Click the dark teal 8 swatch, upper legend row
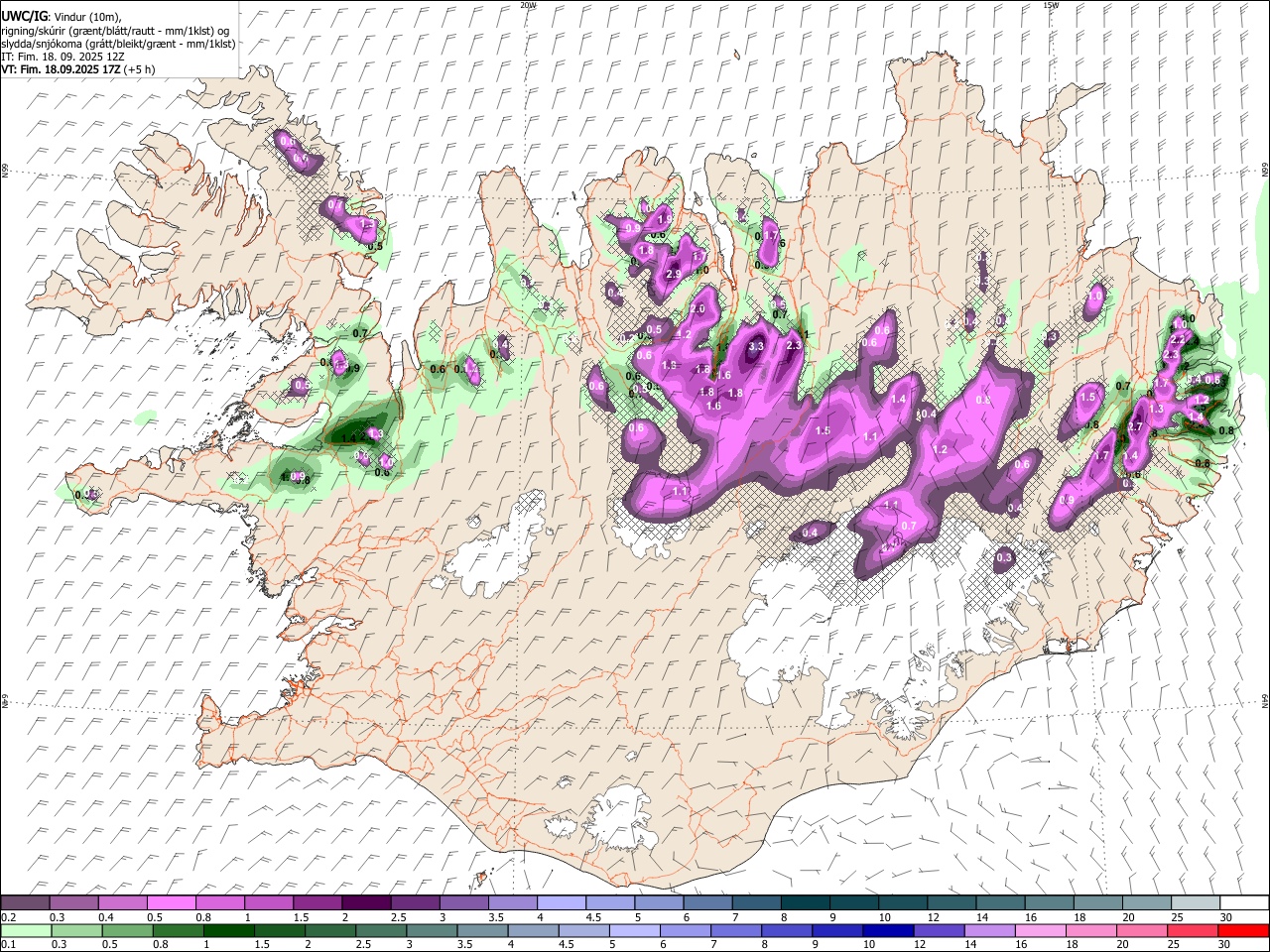The height and width of the screenshot is (952, 1270). coord(806,903)
